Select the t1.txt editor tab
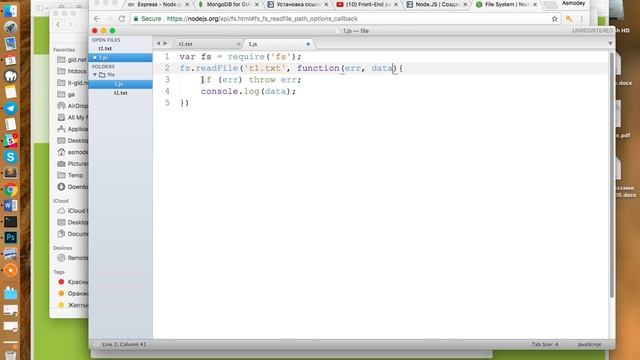 (x=208, y=44)
